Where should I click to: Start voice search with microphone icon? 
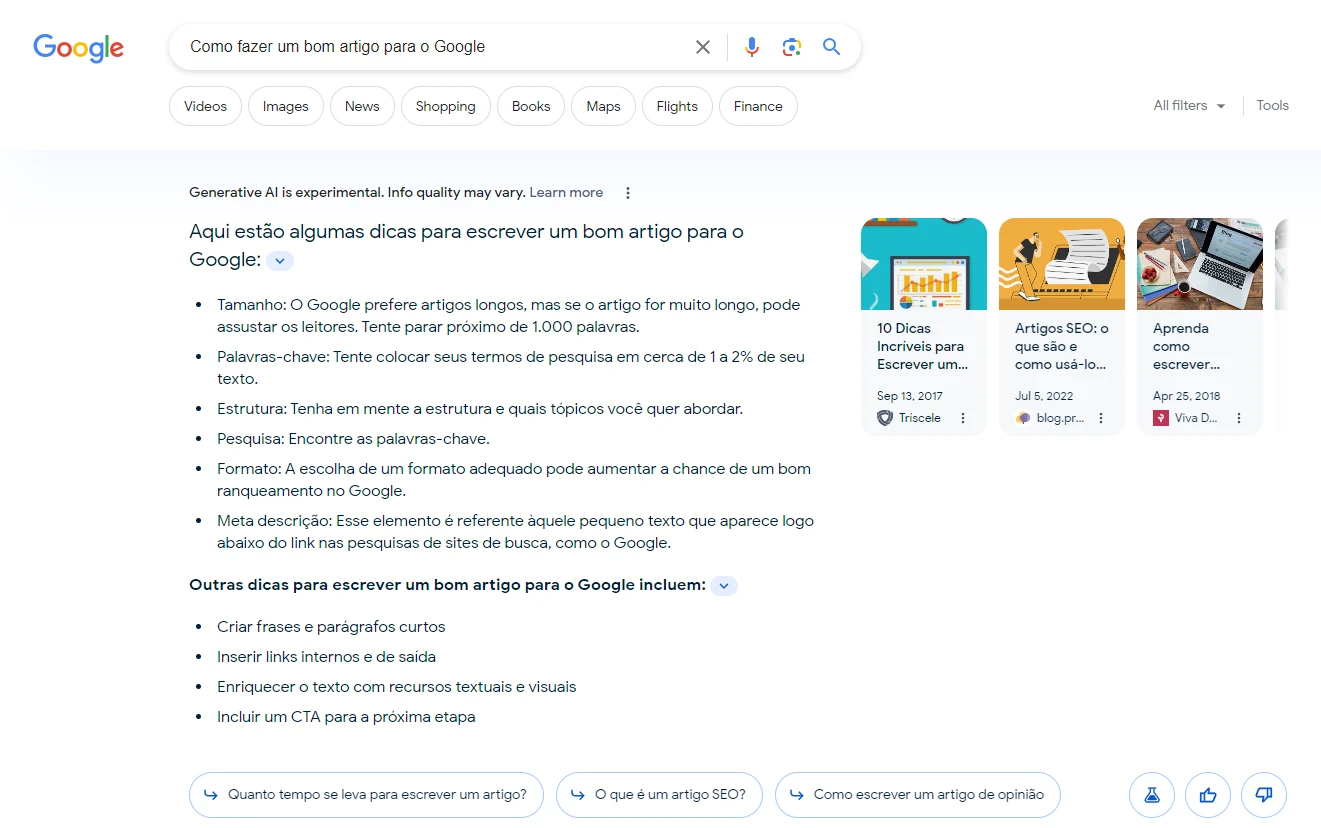coord(752,47)
